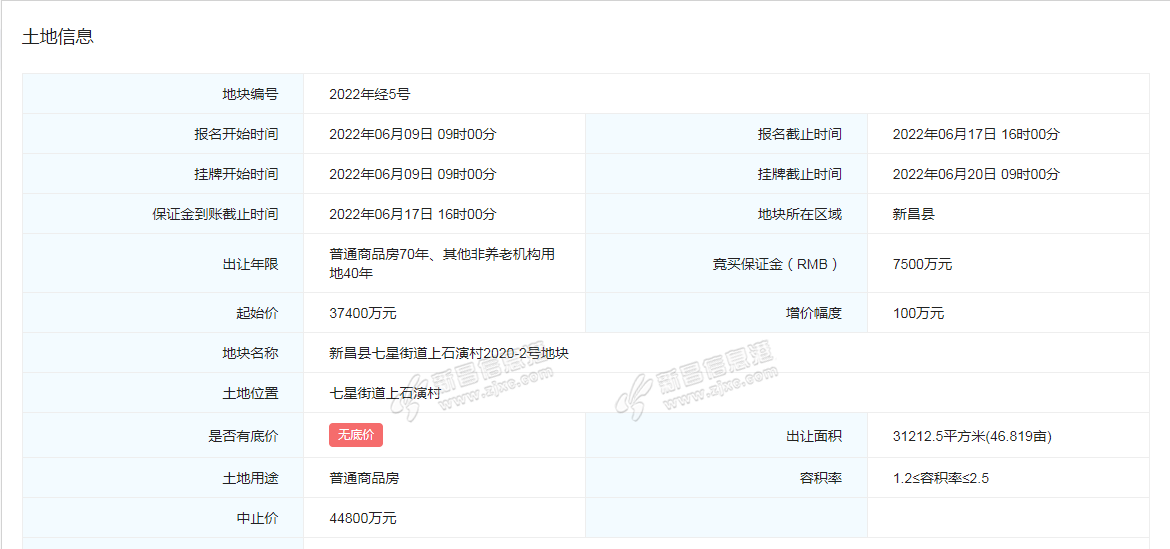Click the 挂牌开始时间 label cell
1170x549 pixels.
tap(236, 174)
